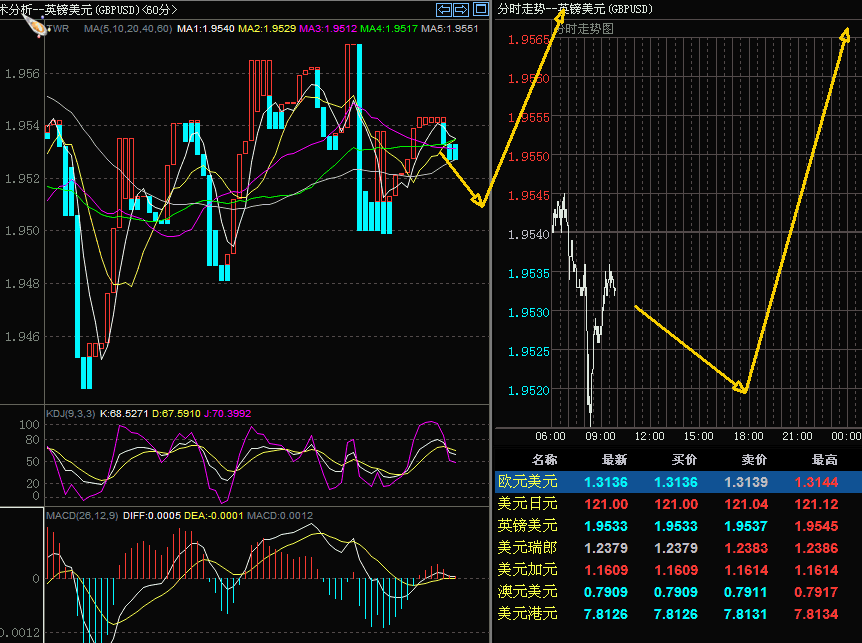This screenshot has height=643, width=862.
Task: Click the right arrow icon in chart header
Action: click(461, 9)
